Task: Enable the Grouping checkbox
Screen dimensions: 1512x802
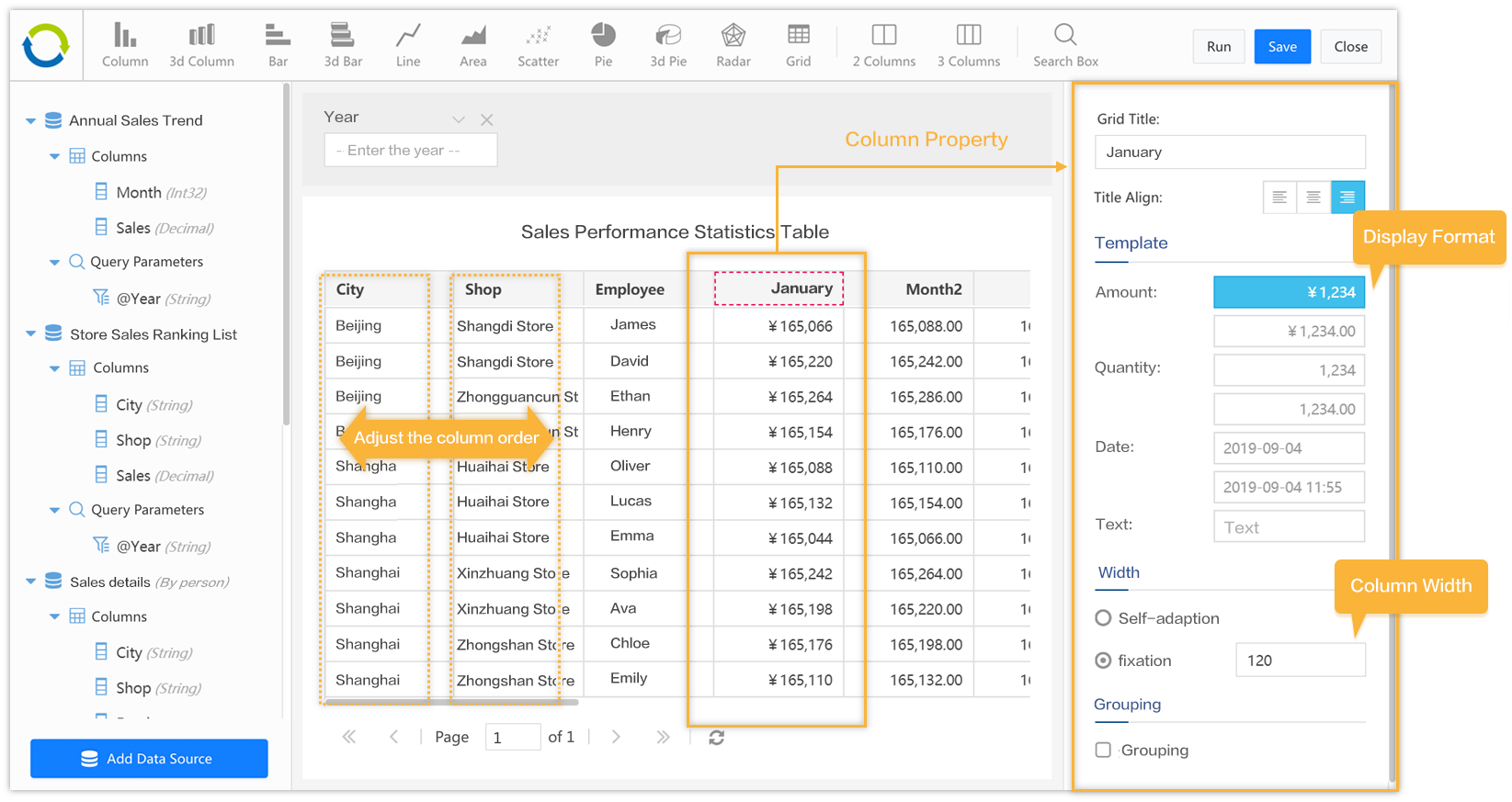Action: pyautogui.click(x=1103, y=750)
